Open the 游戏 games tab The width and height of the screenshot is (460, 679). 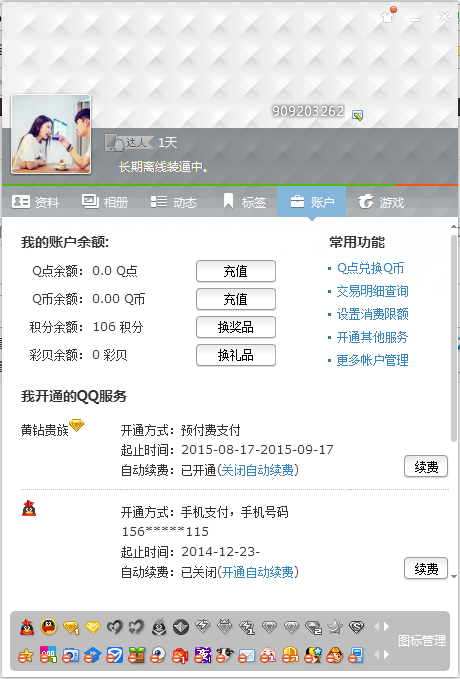click(x=381, y=202)
